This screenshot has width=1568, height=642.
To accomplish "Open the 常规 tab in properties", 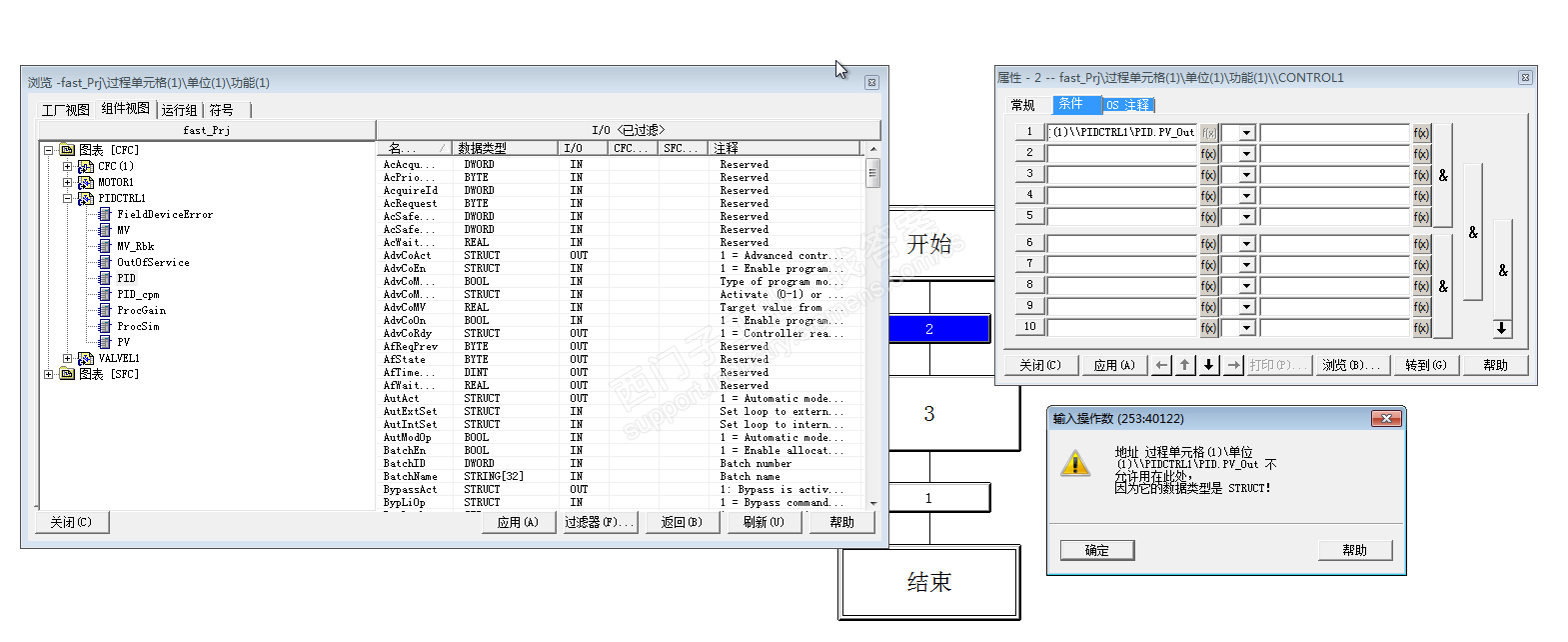I will (x=1023, y=105).
